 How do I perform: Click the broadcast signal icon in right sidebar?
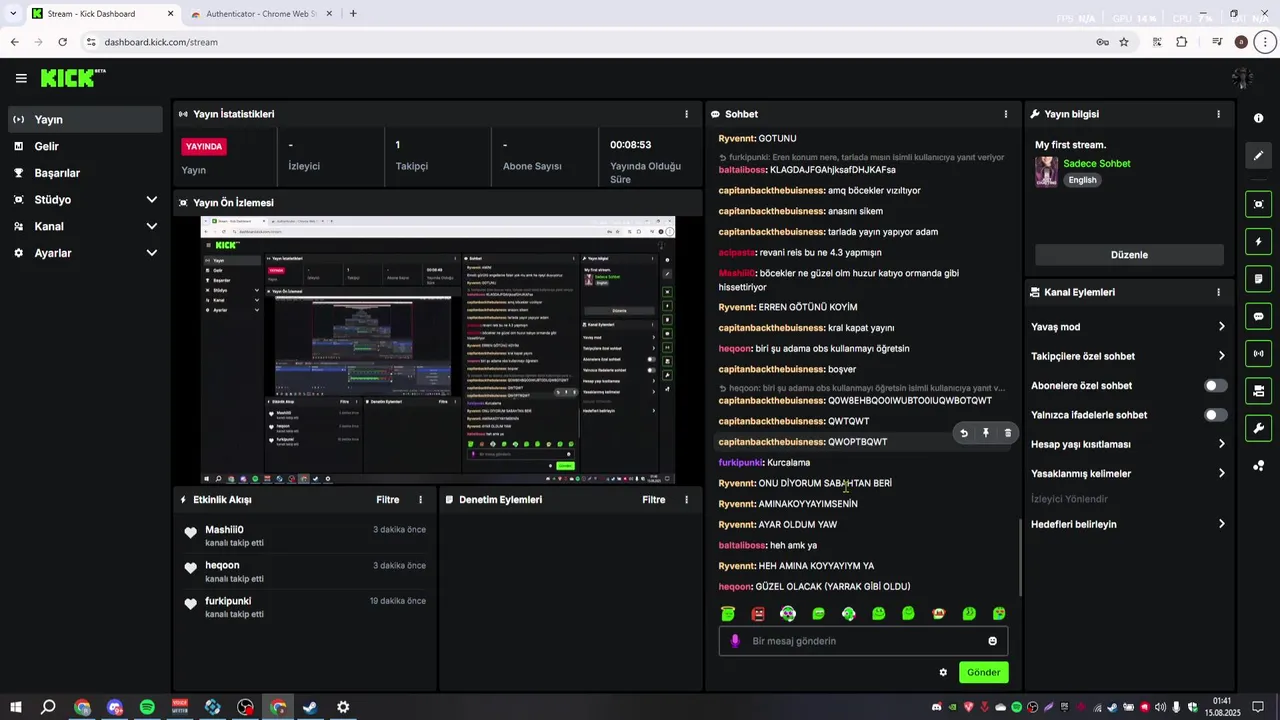(x=1258, y=353)
